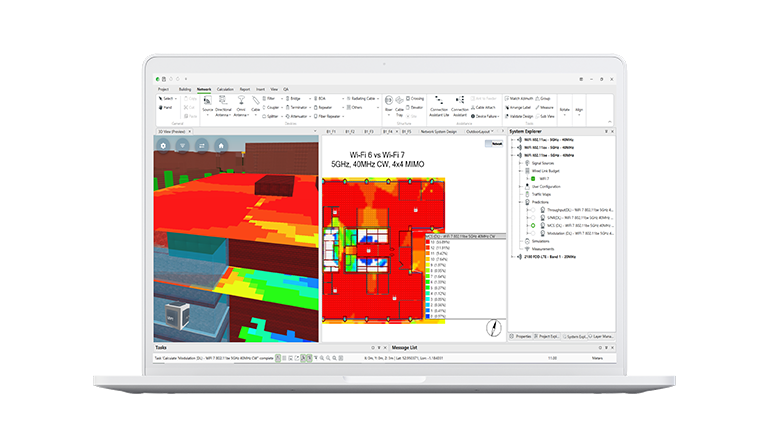Image resolution: width=768 pixels, height=446 pixels.
Task: Add an Attenuator device
Action: (x=297, y=117)
